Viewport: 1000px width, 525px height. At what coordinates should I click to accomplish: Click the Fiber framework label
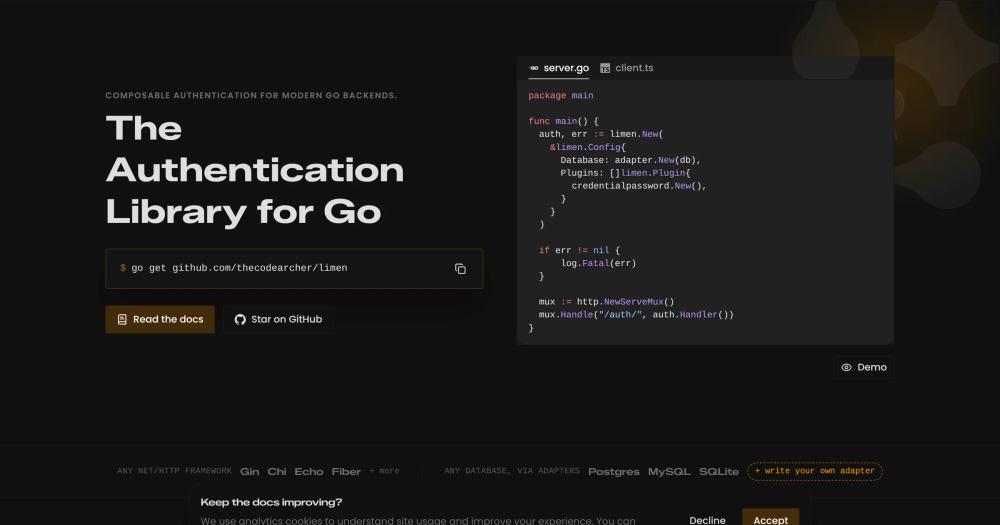(346, 471)
